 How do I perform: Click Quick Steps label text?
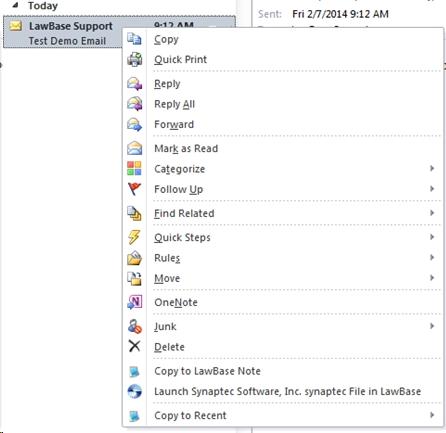pos(182,238)
